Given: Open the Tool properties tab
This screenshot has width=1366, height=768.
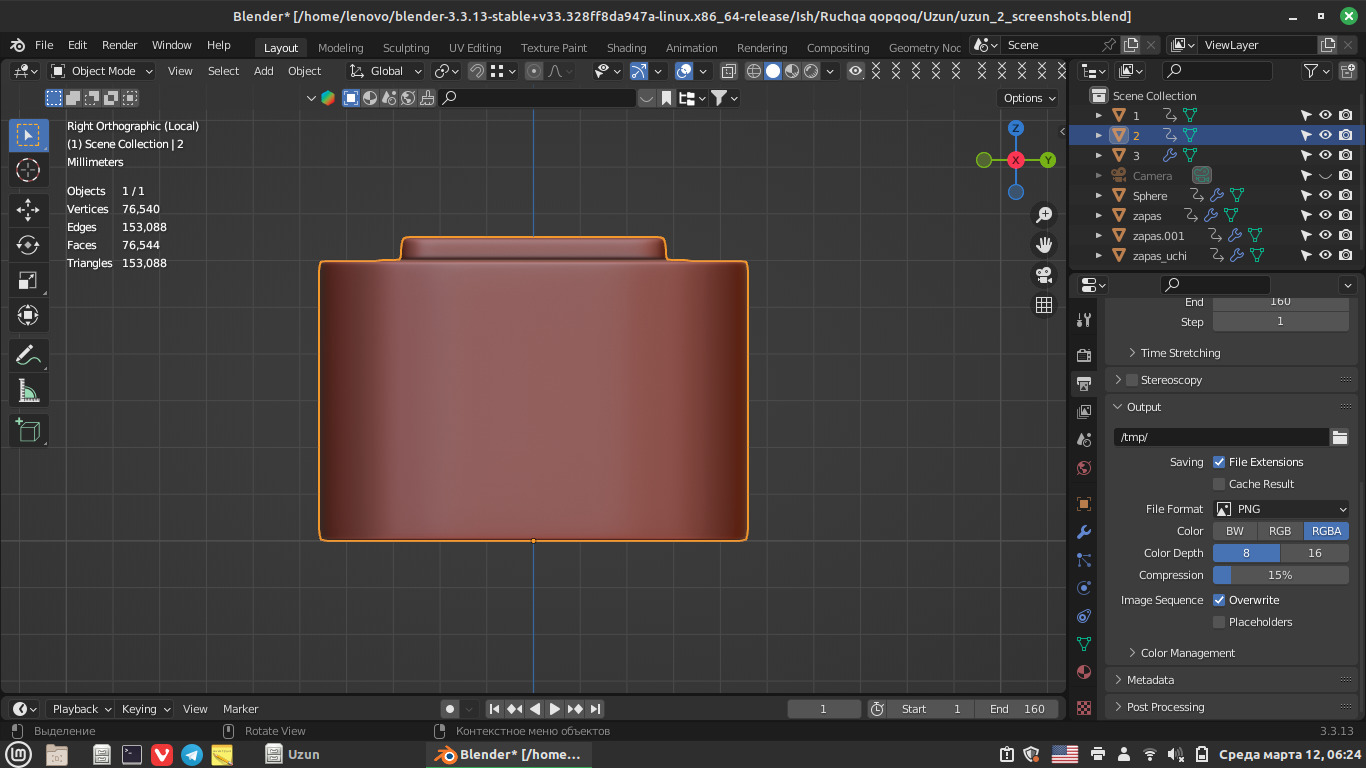Looking at the screenshot, I should pyautogui.click(x=1084, y=320).
